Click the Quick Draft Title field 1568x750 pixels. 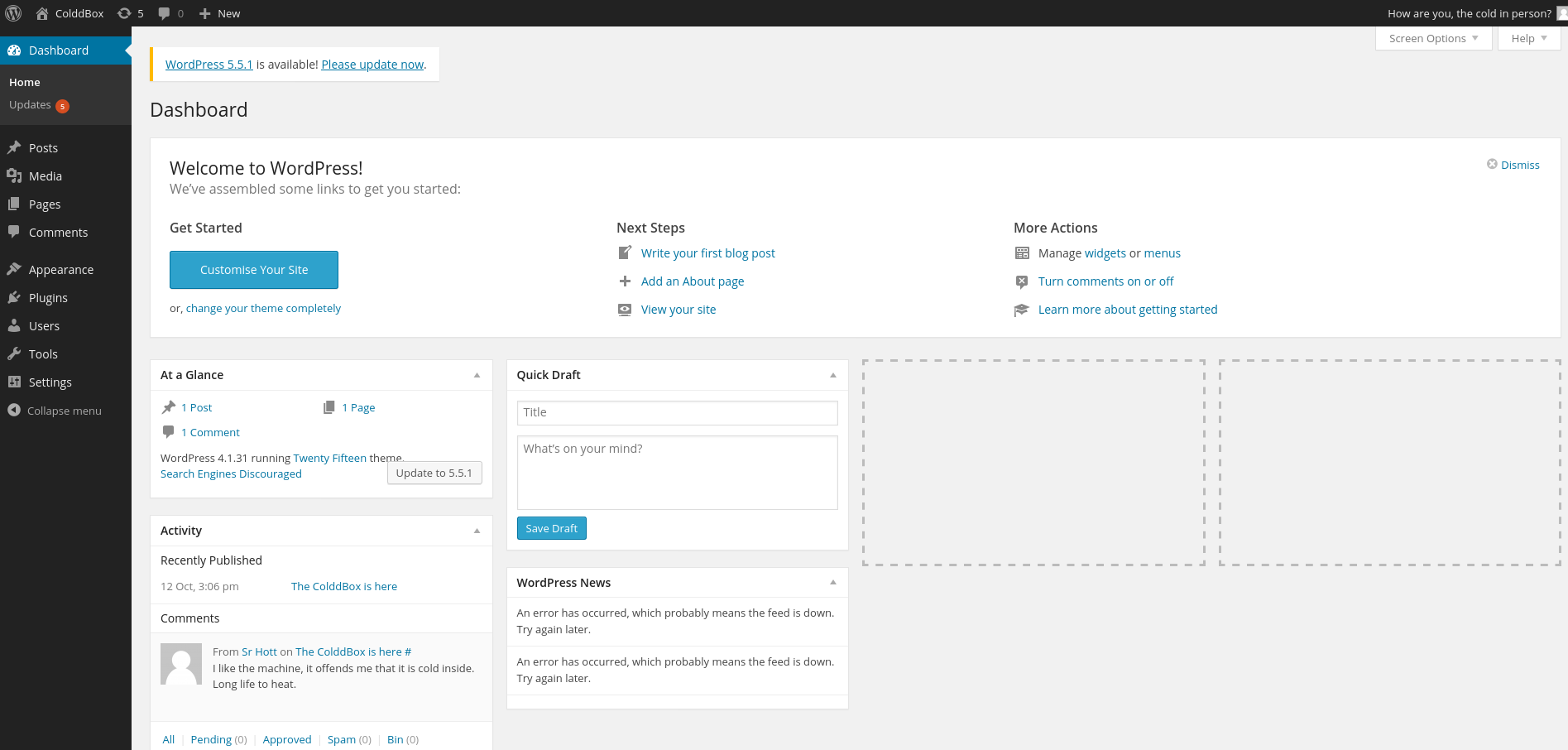677,412
